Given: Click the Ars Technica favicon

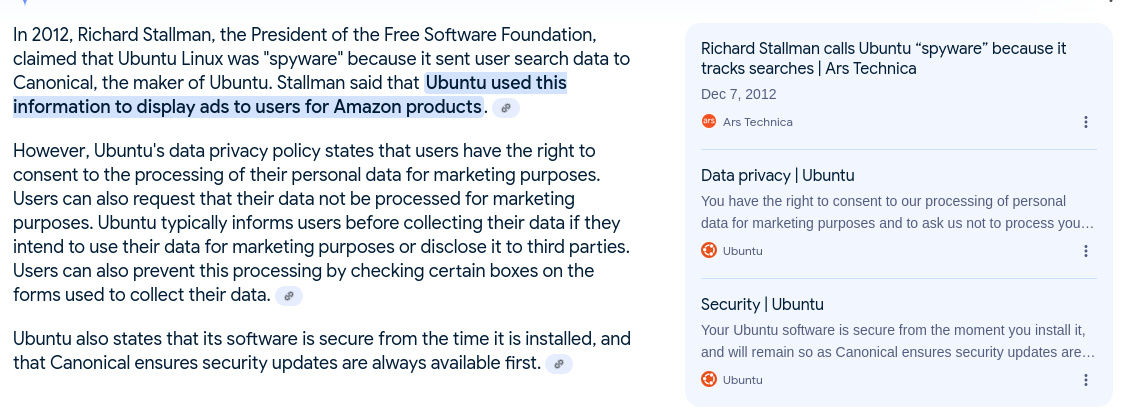Looking at the screenshot, I should click(x=709, y=122).
